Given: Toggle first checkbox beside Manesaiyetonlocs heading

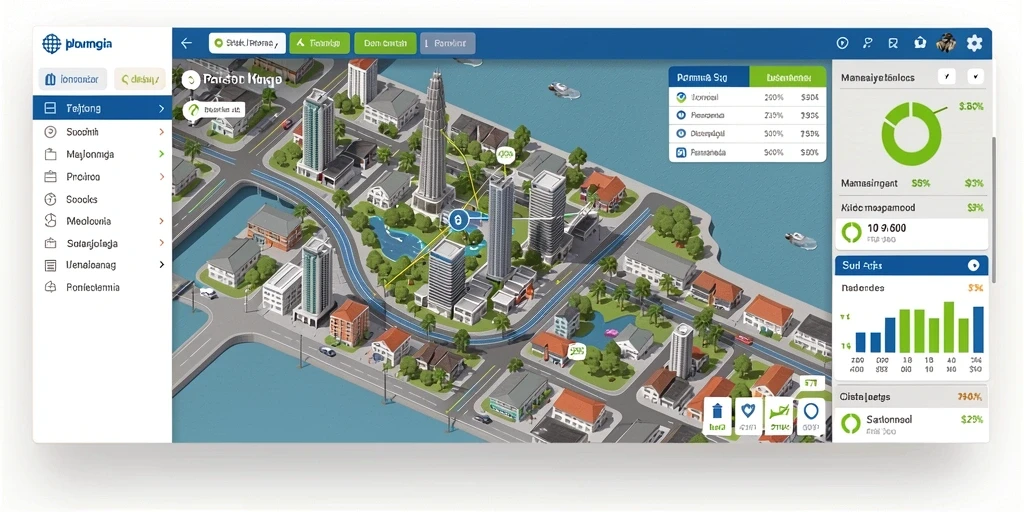Looking at the screenshot, I should [x=946, y=77].
